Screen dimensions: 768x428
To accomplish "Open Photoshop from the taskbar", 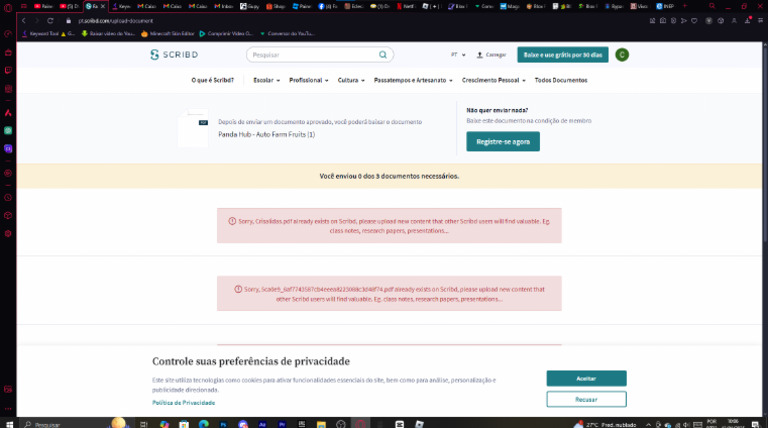I will pyautogui.click(x=223, y=424).
